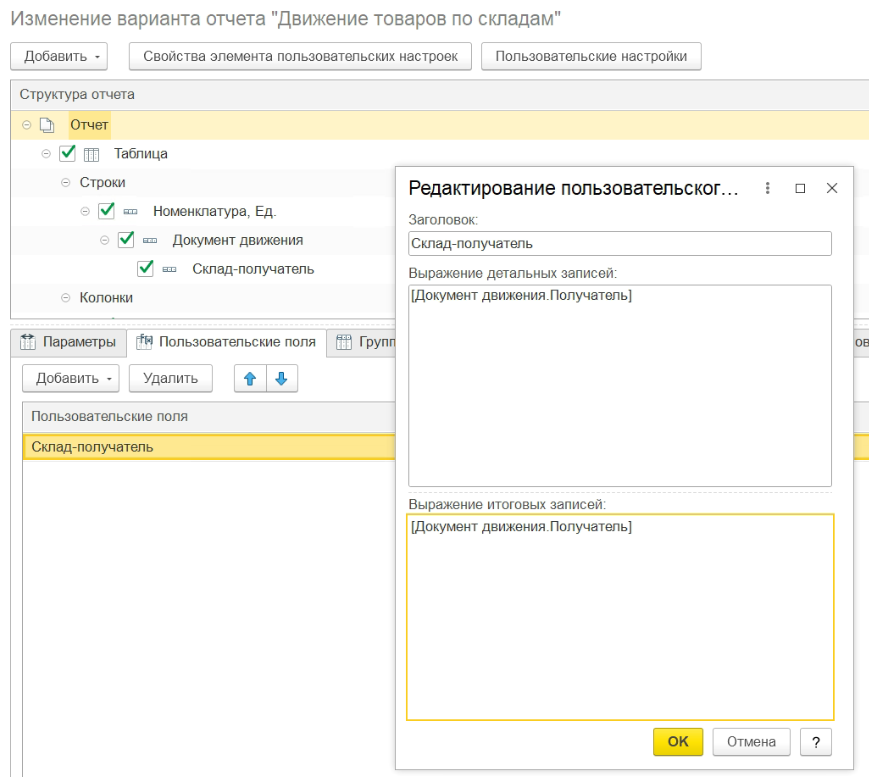Open Добавить dropdown in custom fields panel
Screen dimensions: 869x777
point(70,379)
